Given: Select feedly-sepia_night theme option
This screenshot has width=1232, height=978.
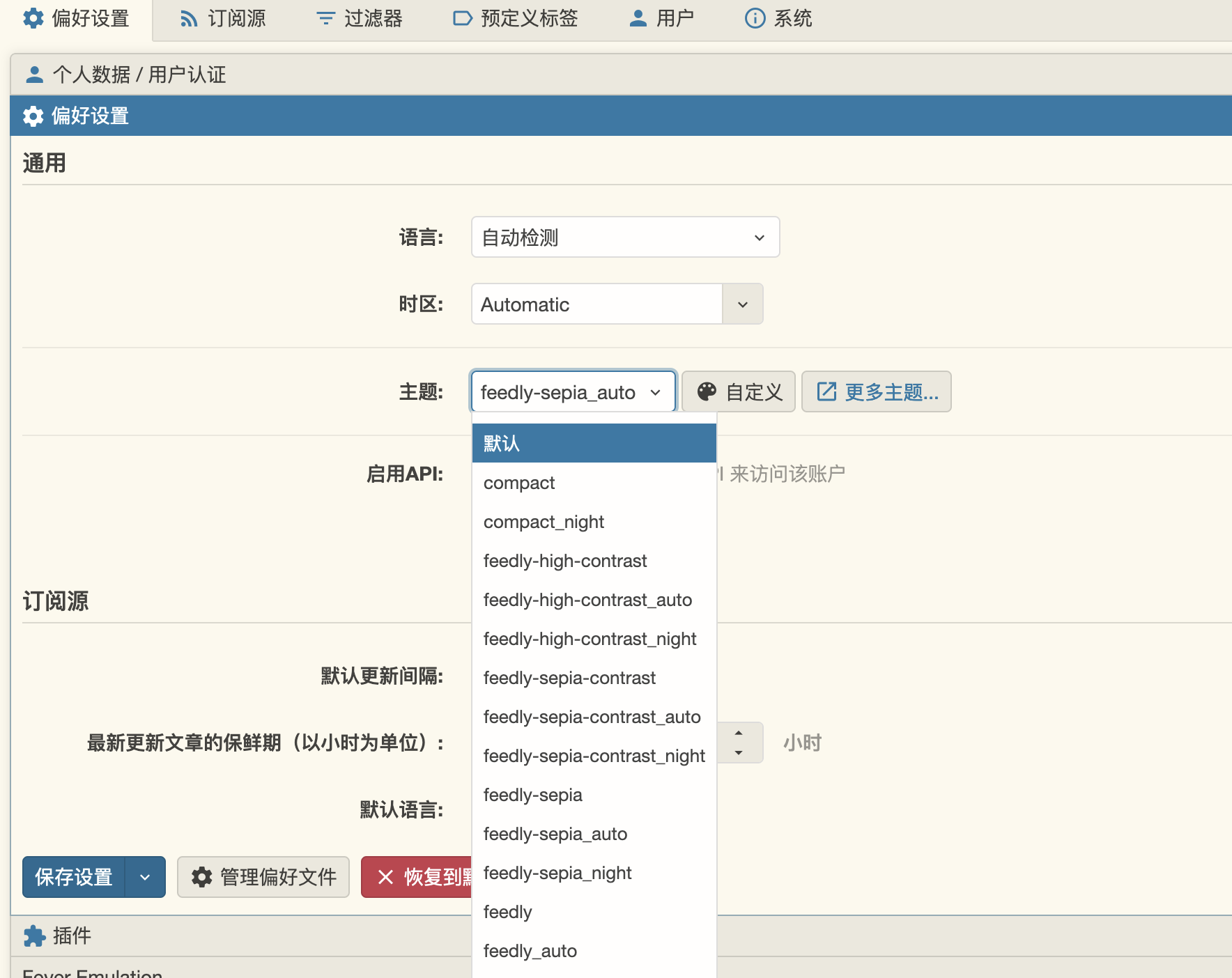Looking at the screenshot, I should click(x=594, y=873).
